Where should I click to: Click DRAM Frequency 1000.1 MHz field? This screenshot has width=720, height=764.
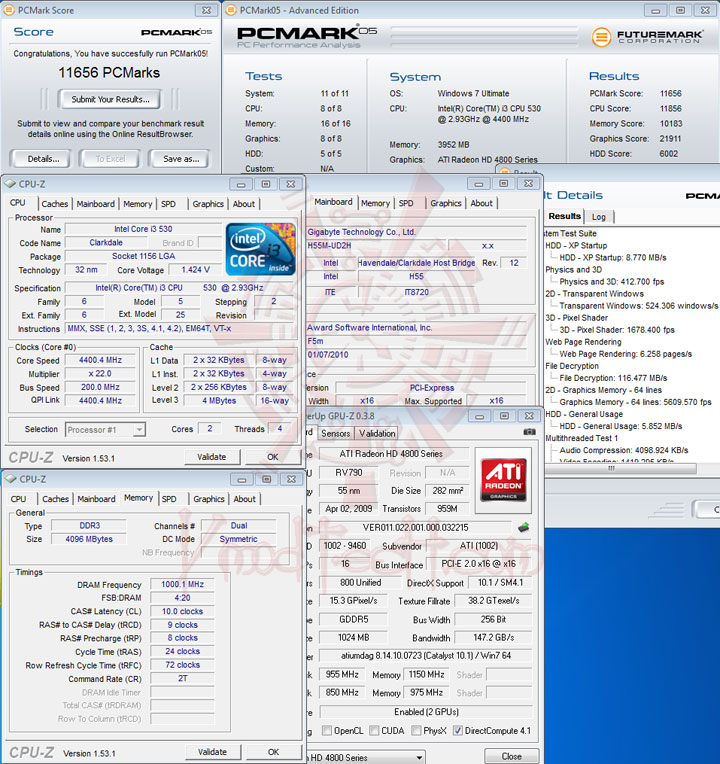pyautogui.click(x=182, y=584)
